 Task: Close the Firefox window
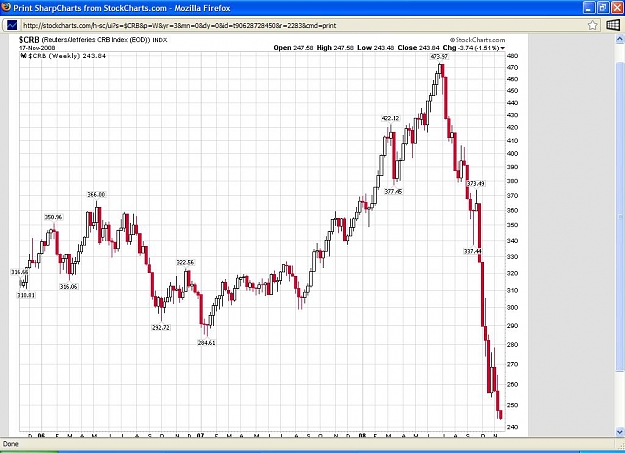coord(617,7)
